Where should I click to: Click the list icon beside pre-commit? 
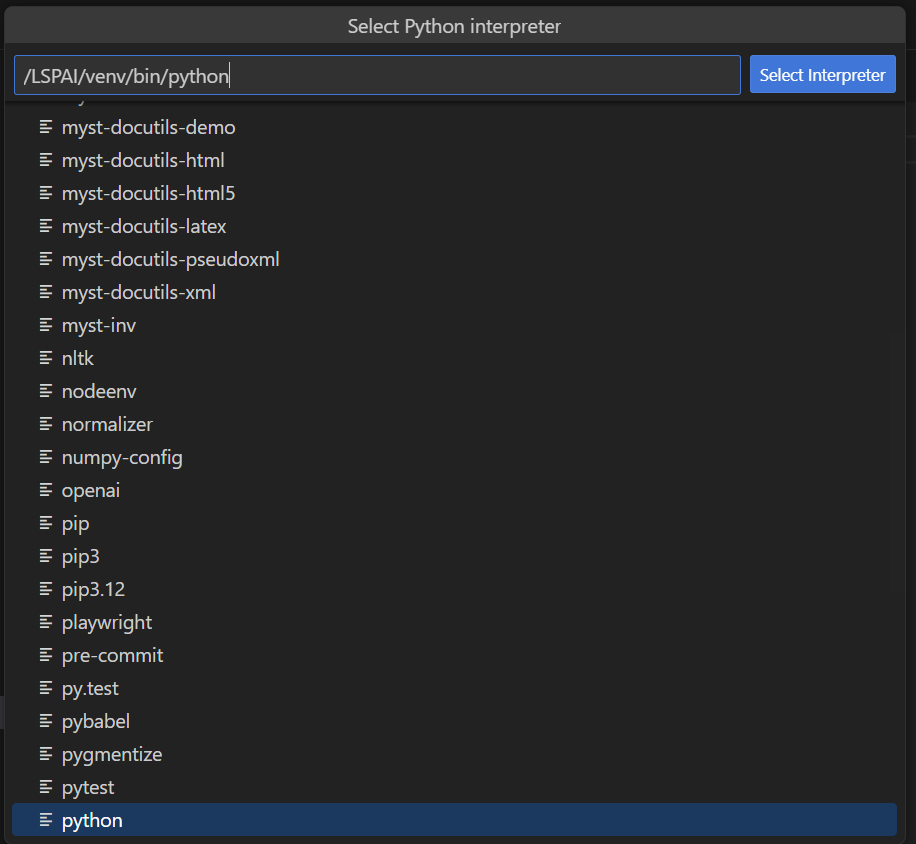coord(46,655)
